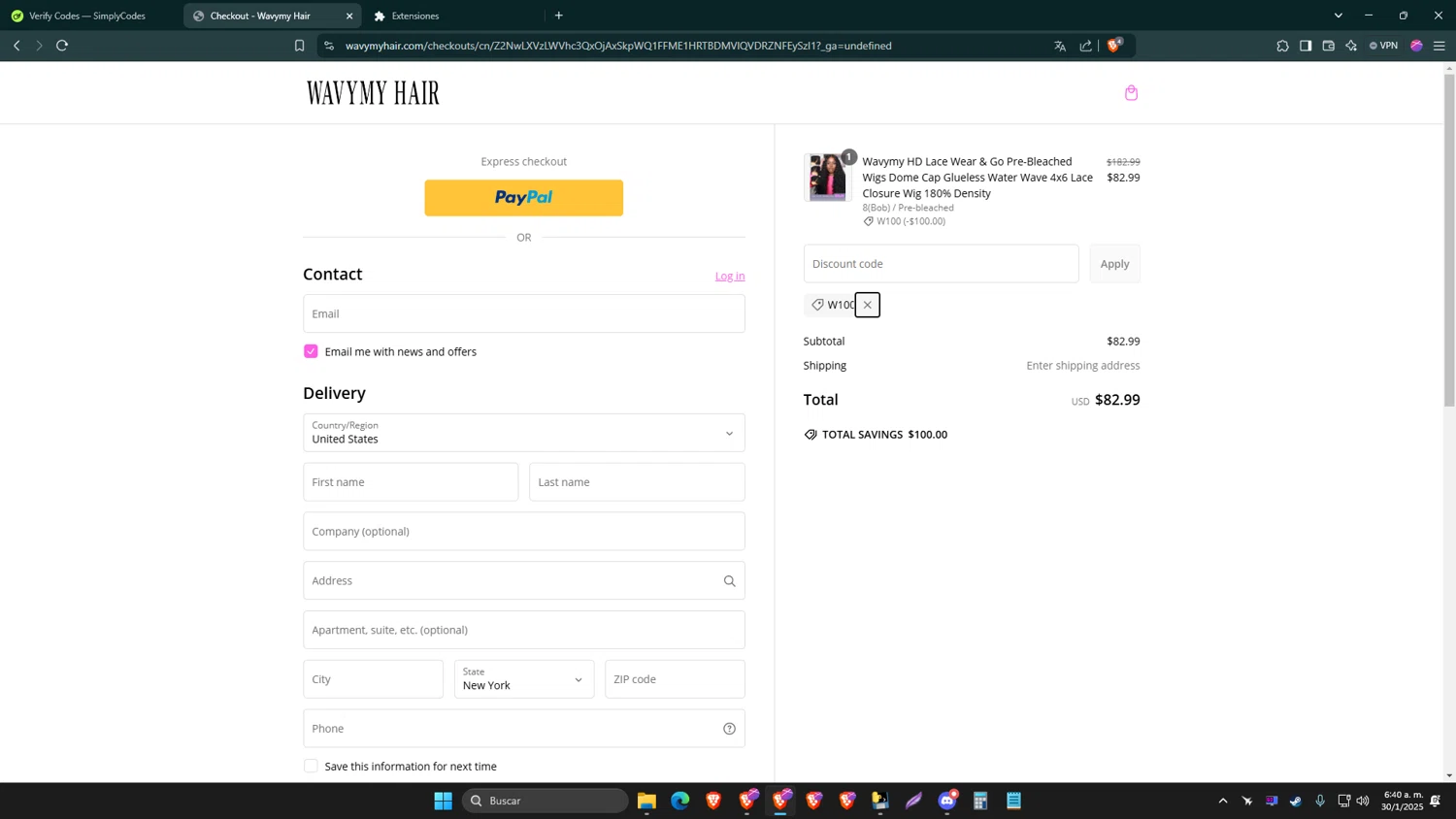The image size is (1456, 819).
Task: Click the First name field
Action: click(x=411, y=482)
